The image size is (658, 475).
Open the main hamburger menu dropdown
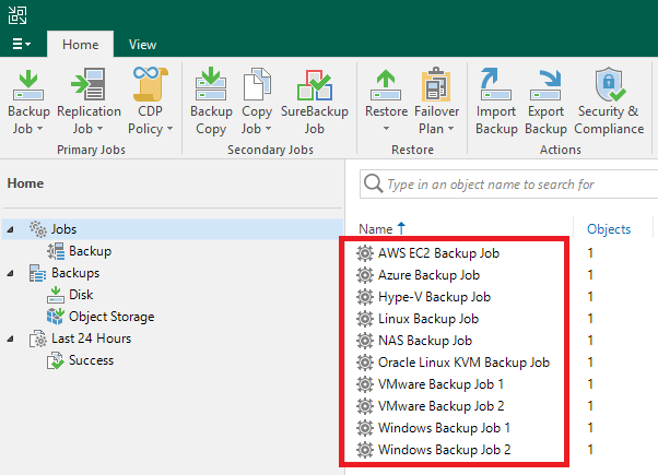[21, 44]
